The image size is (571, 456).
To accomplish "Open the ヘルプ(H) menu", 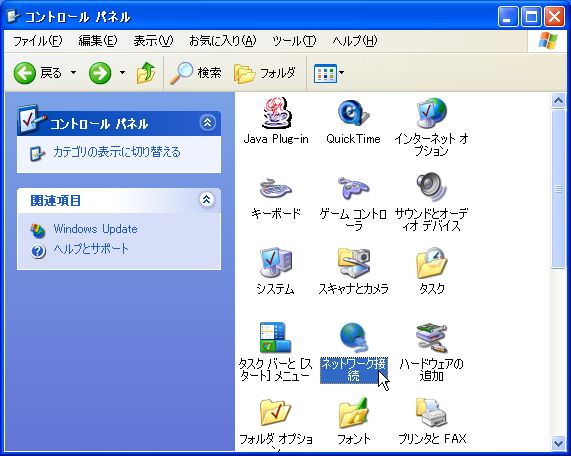I will coord(355,40).
